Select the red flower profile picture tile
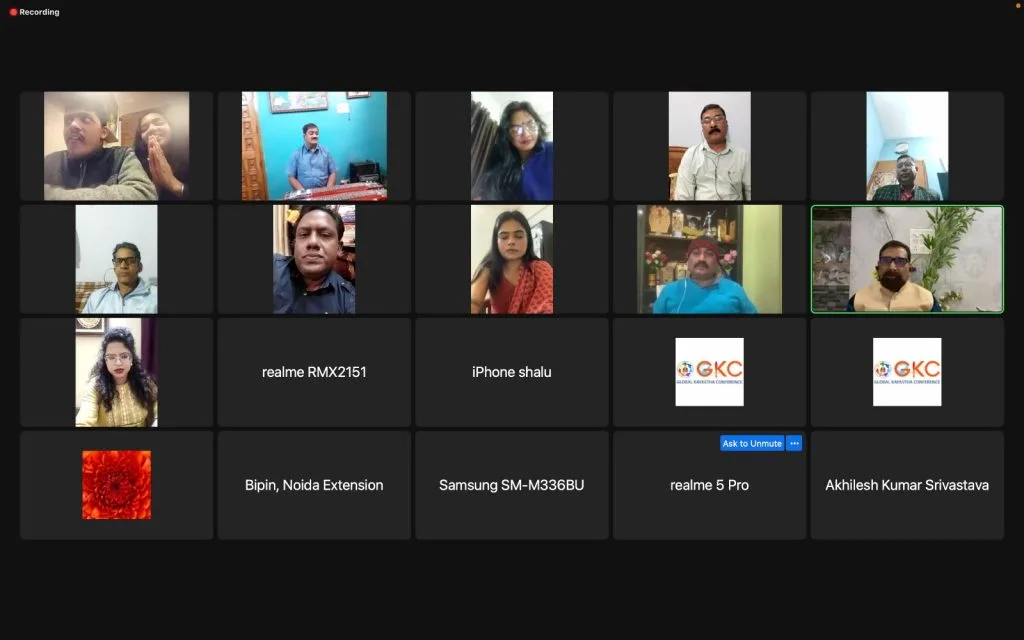 pos(116,485)
